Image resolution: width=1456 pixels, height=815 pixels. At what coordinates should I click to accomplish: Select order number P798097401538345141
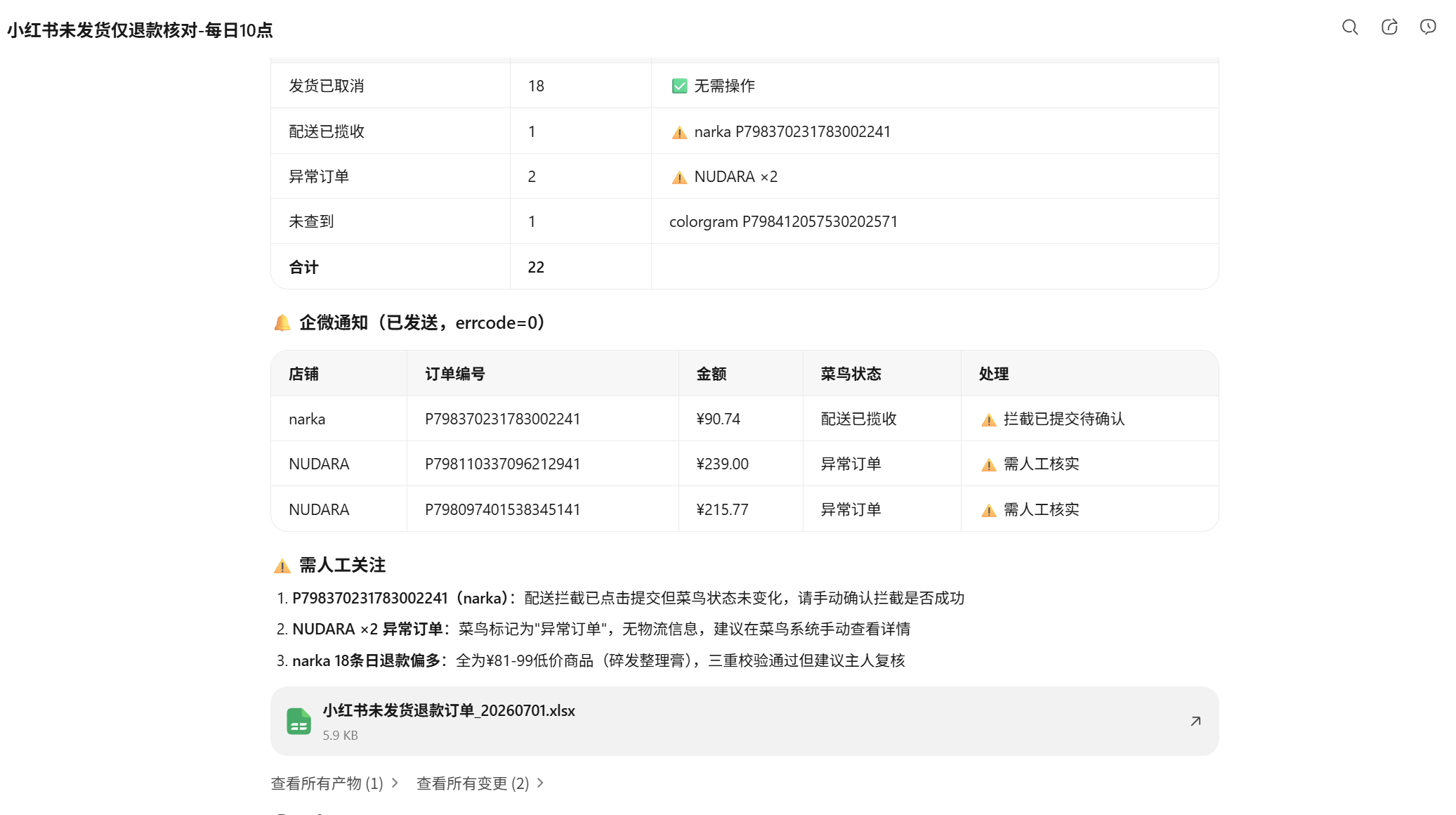click(x=502, y=509)
